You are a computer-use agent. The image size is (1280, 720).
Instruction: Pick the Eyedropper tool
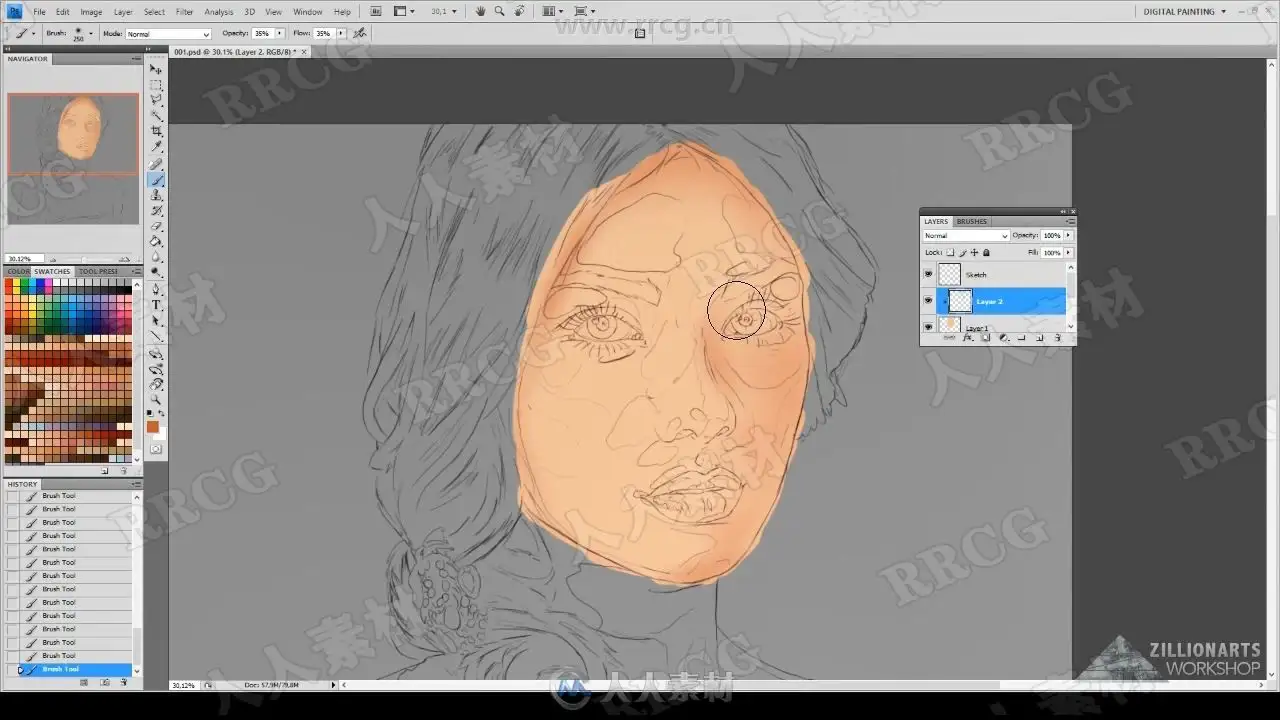pos(156,147)
